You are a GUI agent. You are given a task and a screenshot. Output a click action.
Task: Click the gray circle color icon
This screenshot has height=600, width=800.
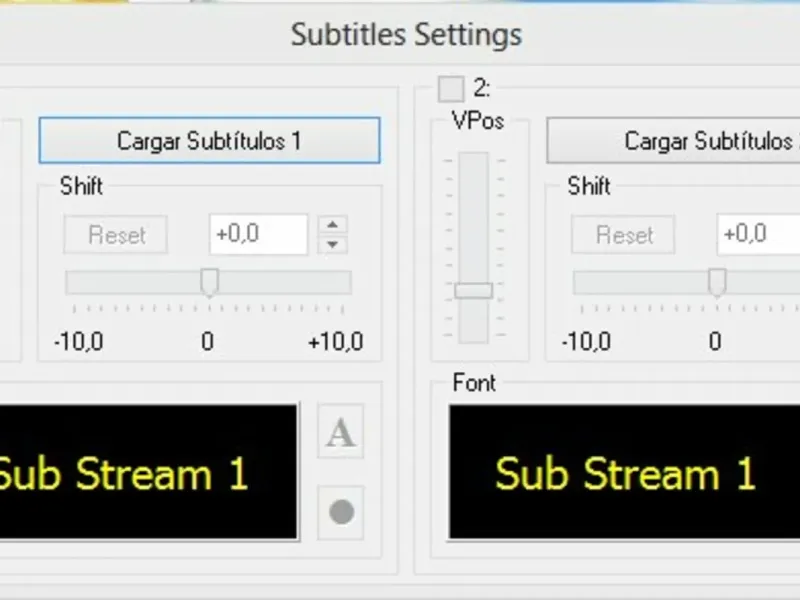tap(341, 512)
